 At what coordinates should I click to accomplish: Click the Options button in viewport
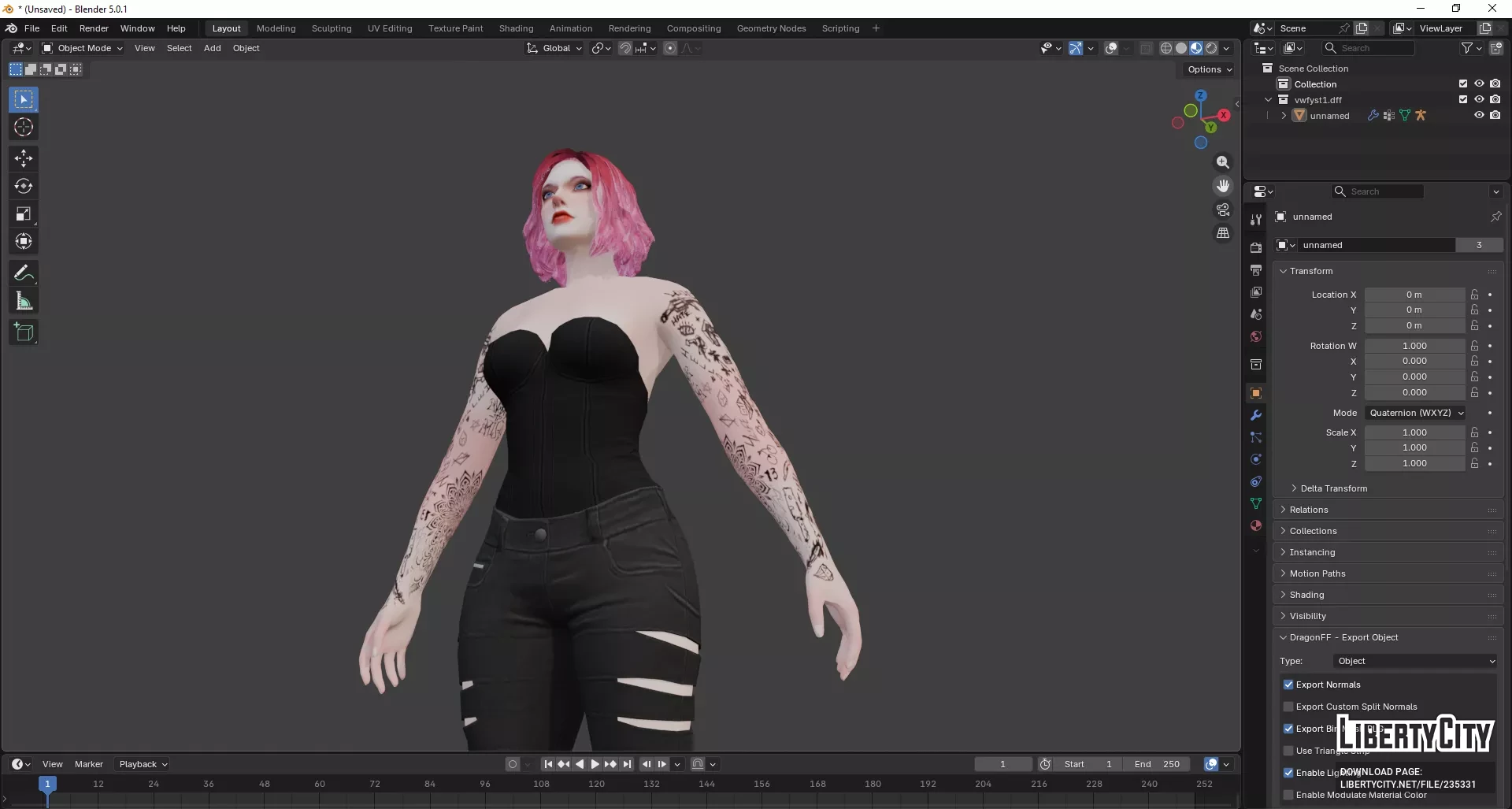click(x=1209, y=69)
